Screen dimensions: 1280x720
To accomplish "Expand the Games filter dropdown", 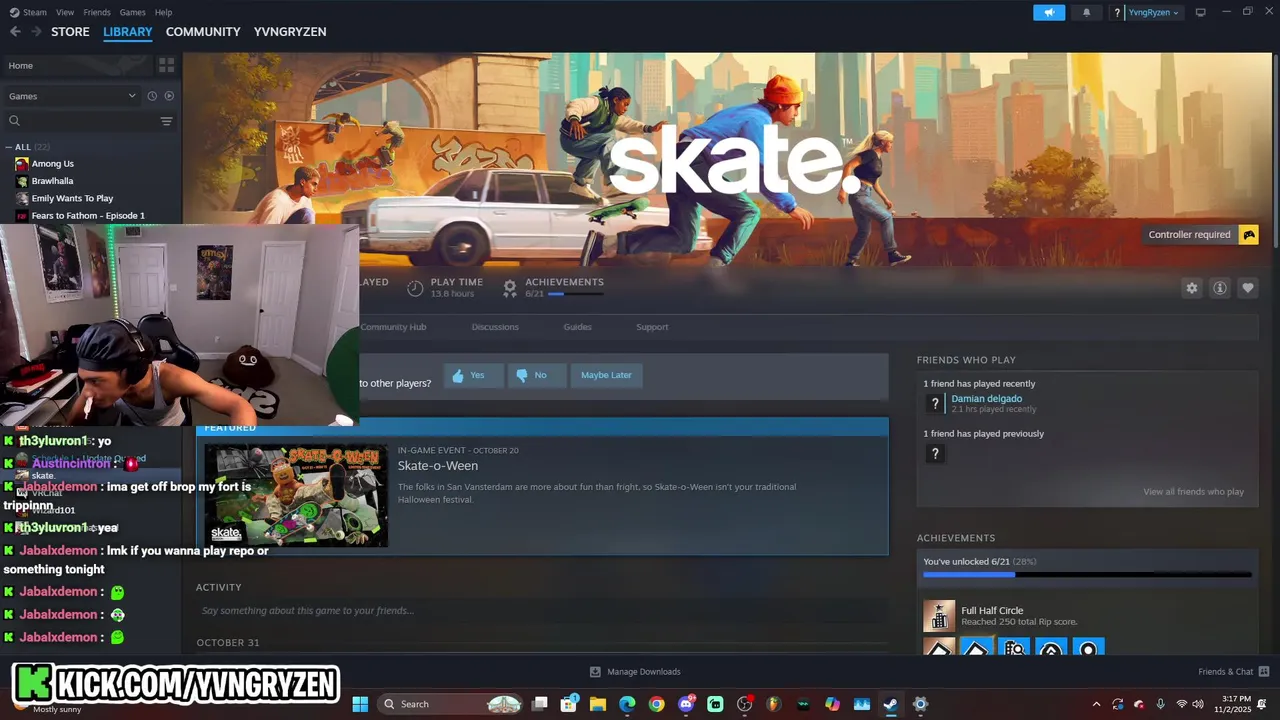I will pos(72,96).
